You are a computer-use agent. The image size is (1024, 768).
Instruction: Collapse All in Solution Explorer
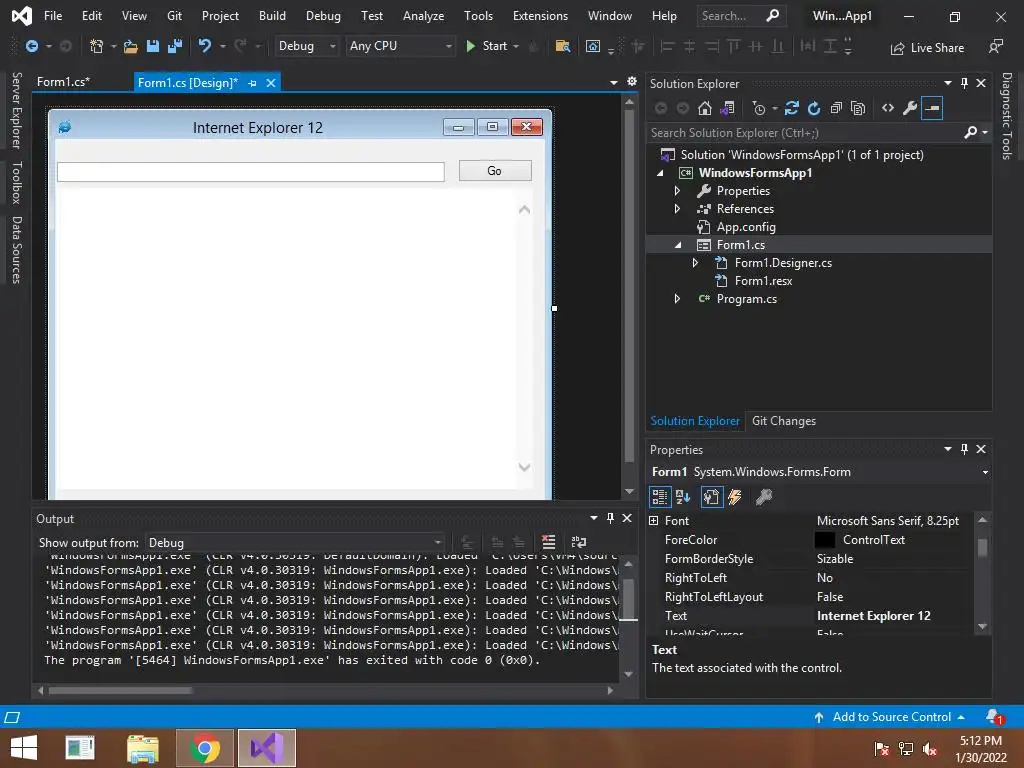tap(836, 108)
